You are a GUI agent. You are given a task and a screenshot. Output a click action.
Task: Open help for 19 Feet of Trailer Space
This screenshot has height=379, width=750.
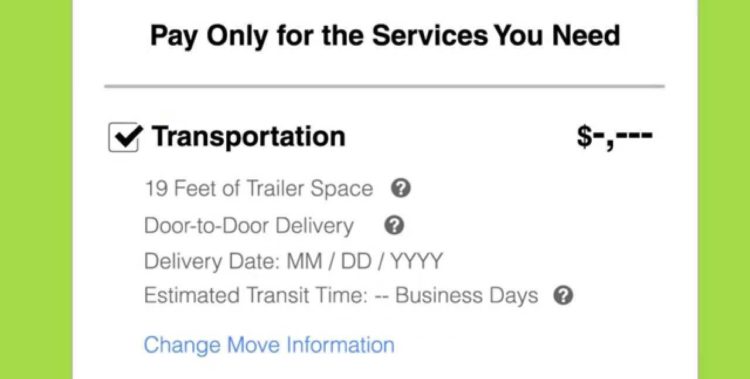(401, 189)
